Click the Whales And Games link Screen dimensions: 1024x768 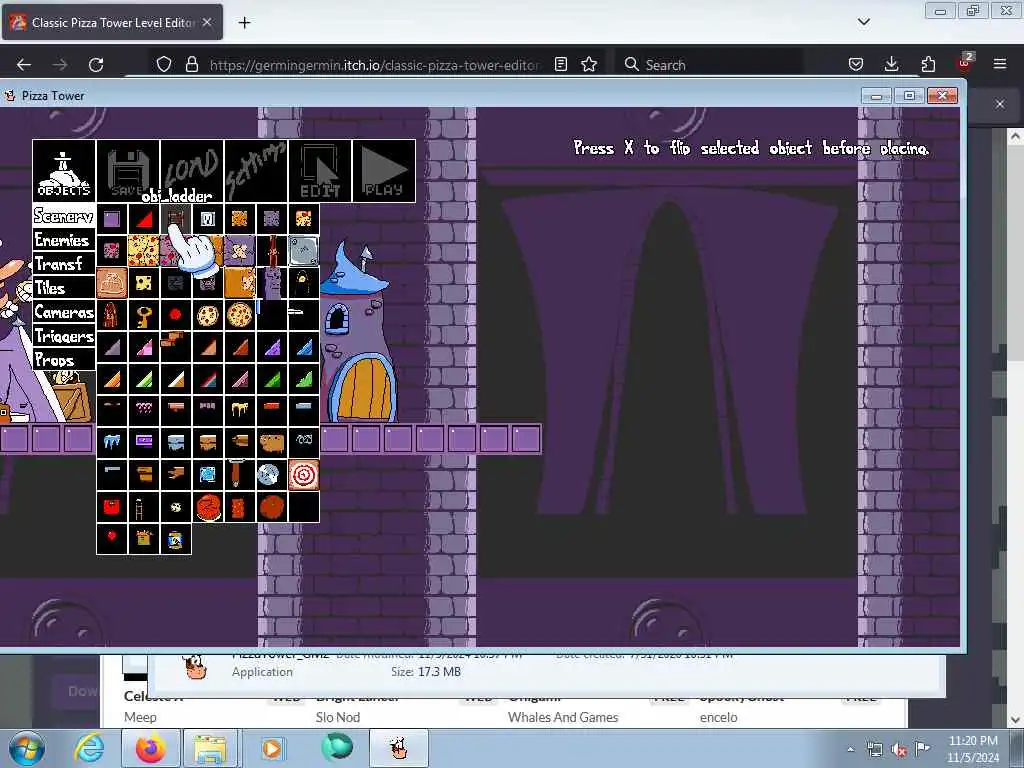pyautogui.click(x=563, y=717)
